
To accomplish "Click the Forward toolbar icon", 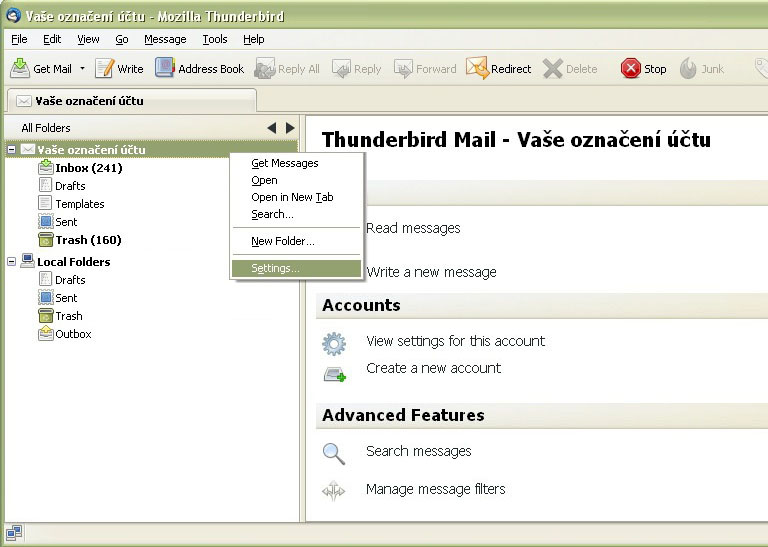I will 404,69.
